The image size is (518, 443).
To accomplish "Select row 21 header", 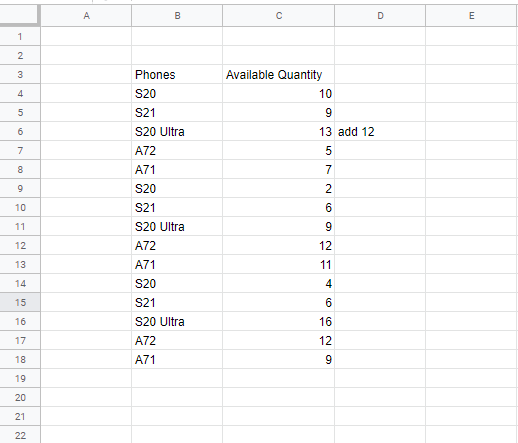I will (20, 416).
